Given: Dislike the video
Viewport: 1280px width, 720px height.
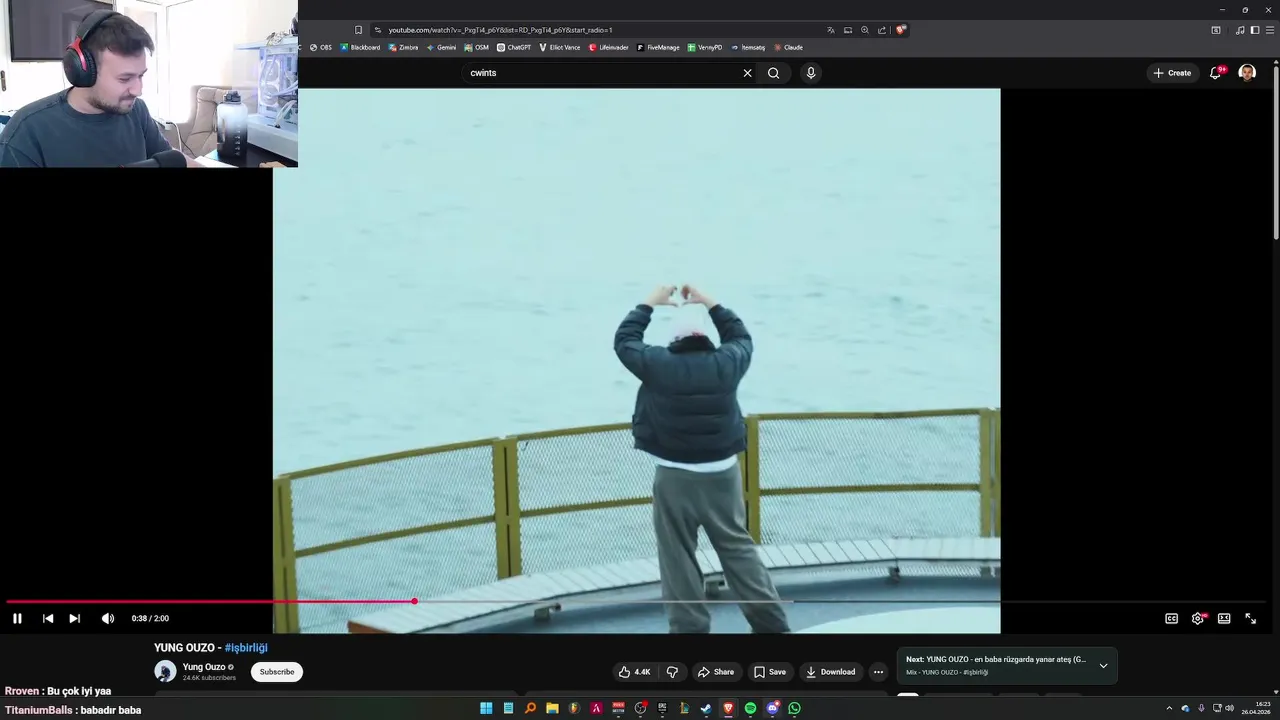Looking at the screenshot, I should click(672, 672).
